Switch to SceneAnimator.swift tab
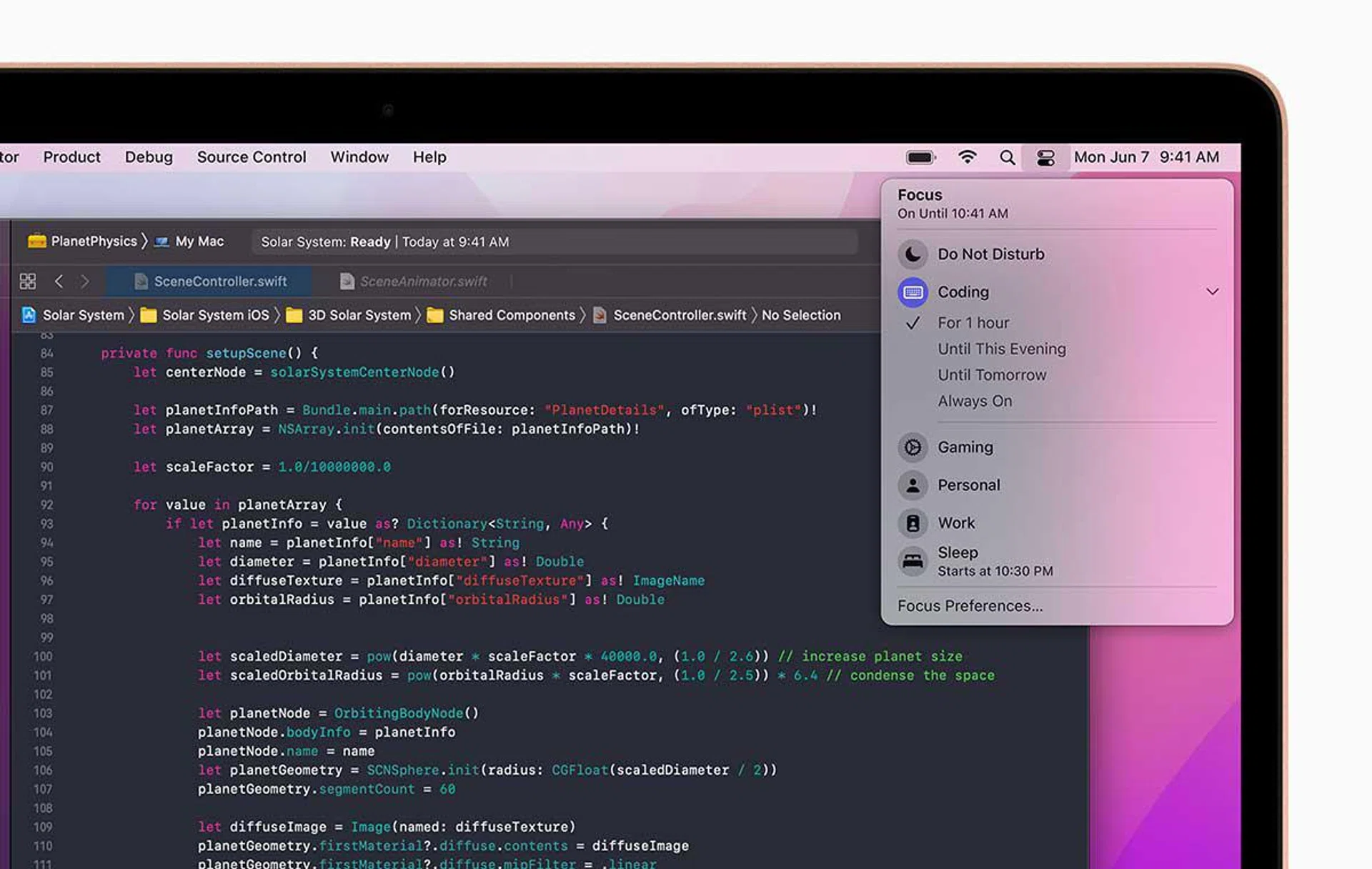1372x869 pixels. [x=422, y=282]
